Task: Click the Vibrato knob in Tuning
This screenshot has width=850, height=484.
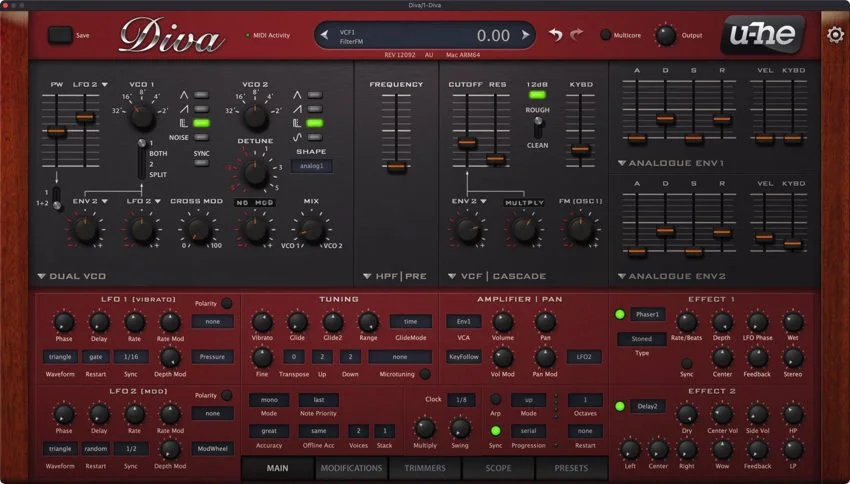Action: (262, 322)
